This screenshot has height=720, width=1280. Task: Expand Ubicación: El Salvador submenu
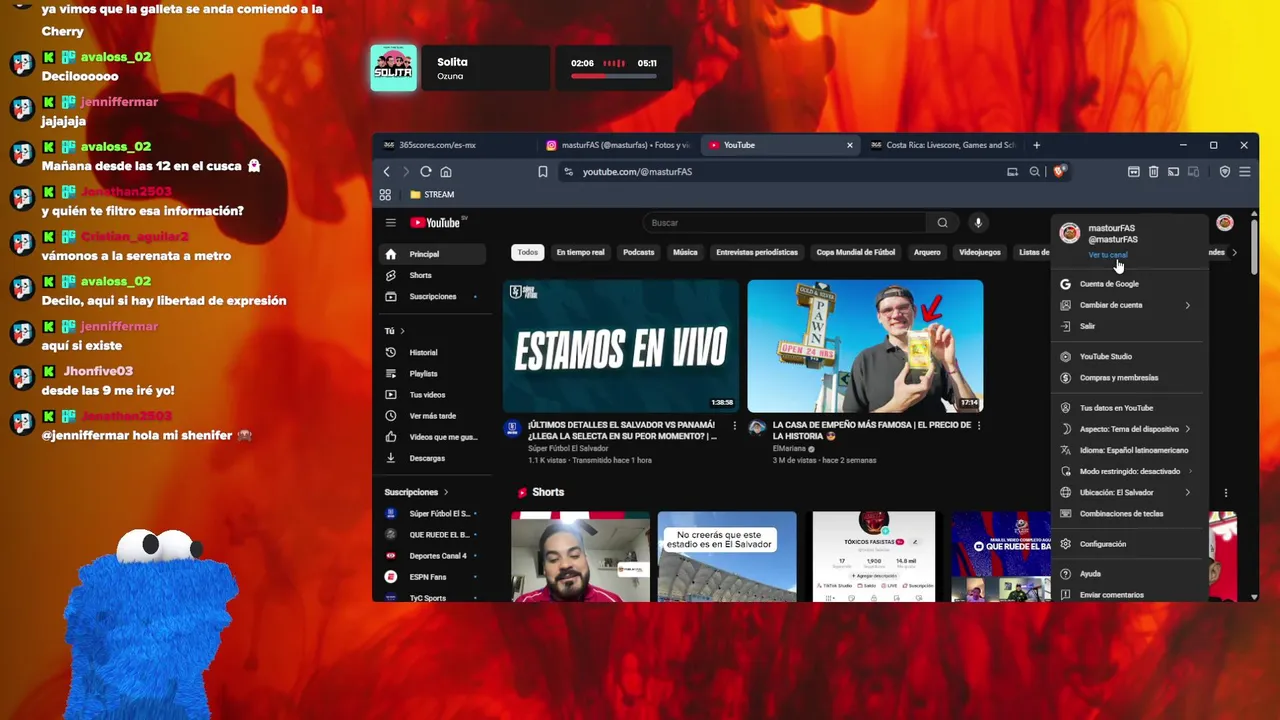[x=1128, y=492]
